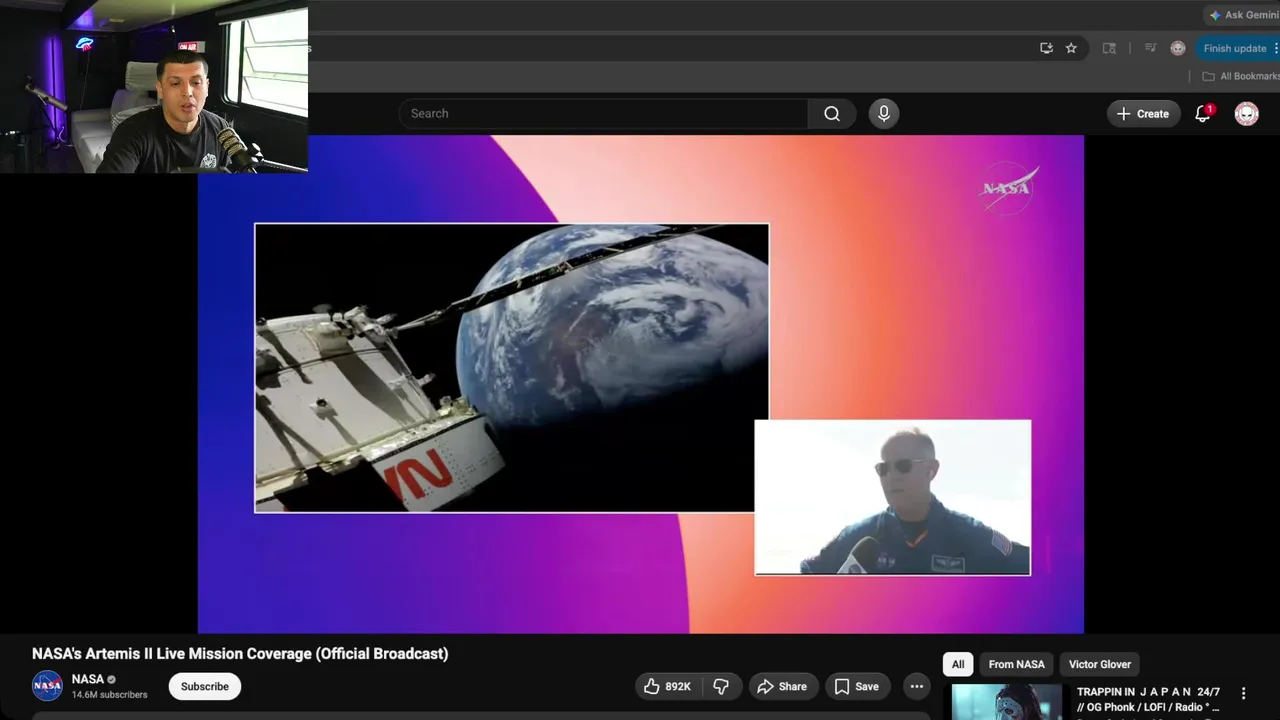Click the NASA channel avatar

point(47,686)
